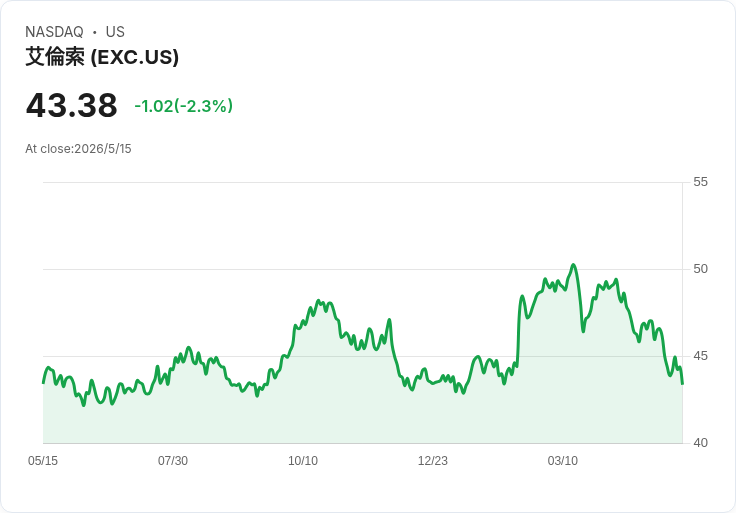Click the At close:2026/5/15 timestamp
The width and height of the screenshot is (736, 513).
pyautogui.click(x=78, y=149)
